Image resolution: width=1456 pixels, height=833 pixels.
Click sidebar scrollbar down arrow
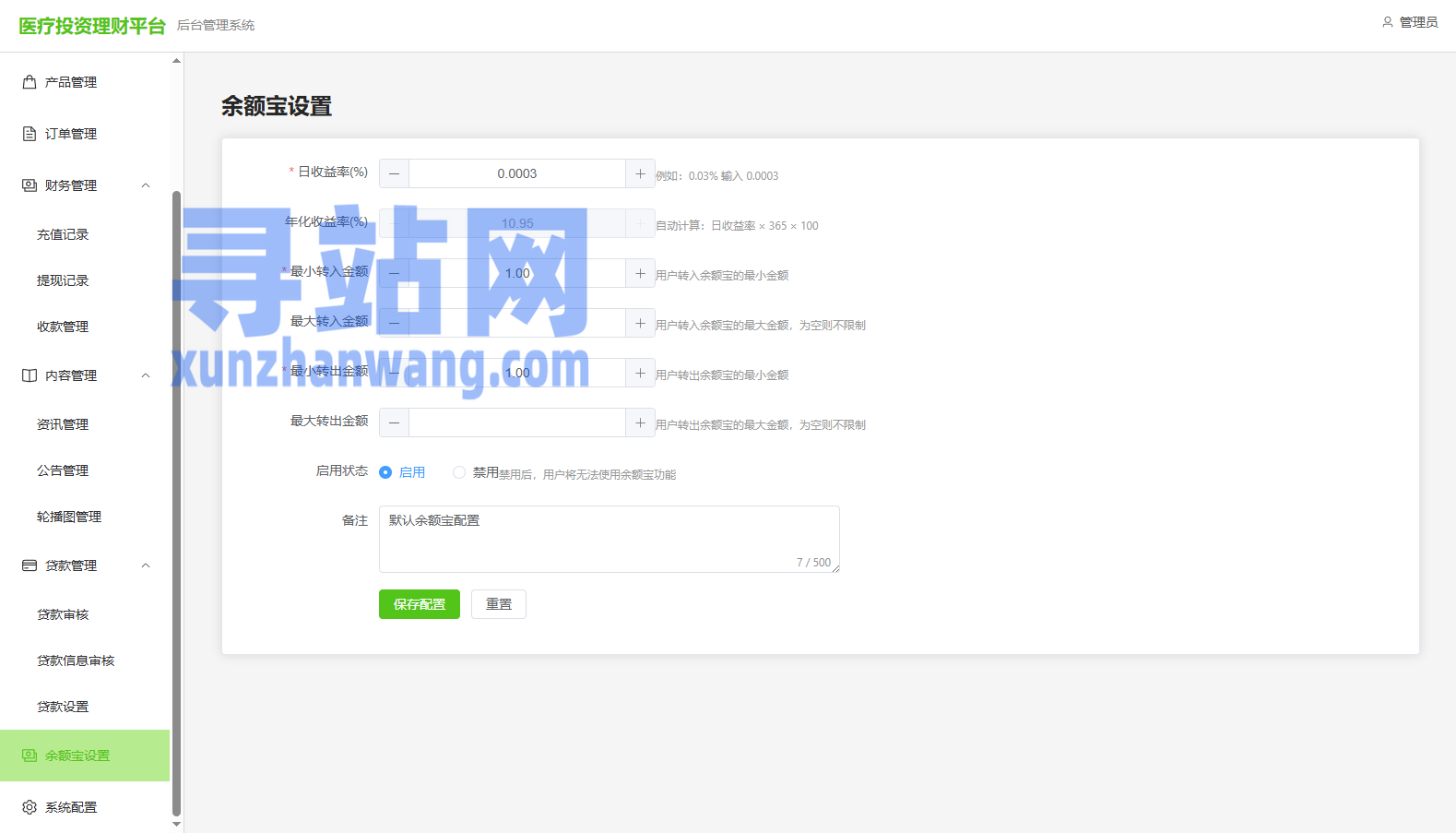pyautogui.click(x=176, y=824)
